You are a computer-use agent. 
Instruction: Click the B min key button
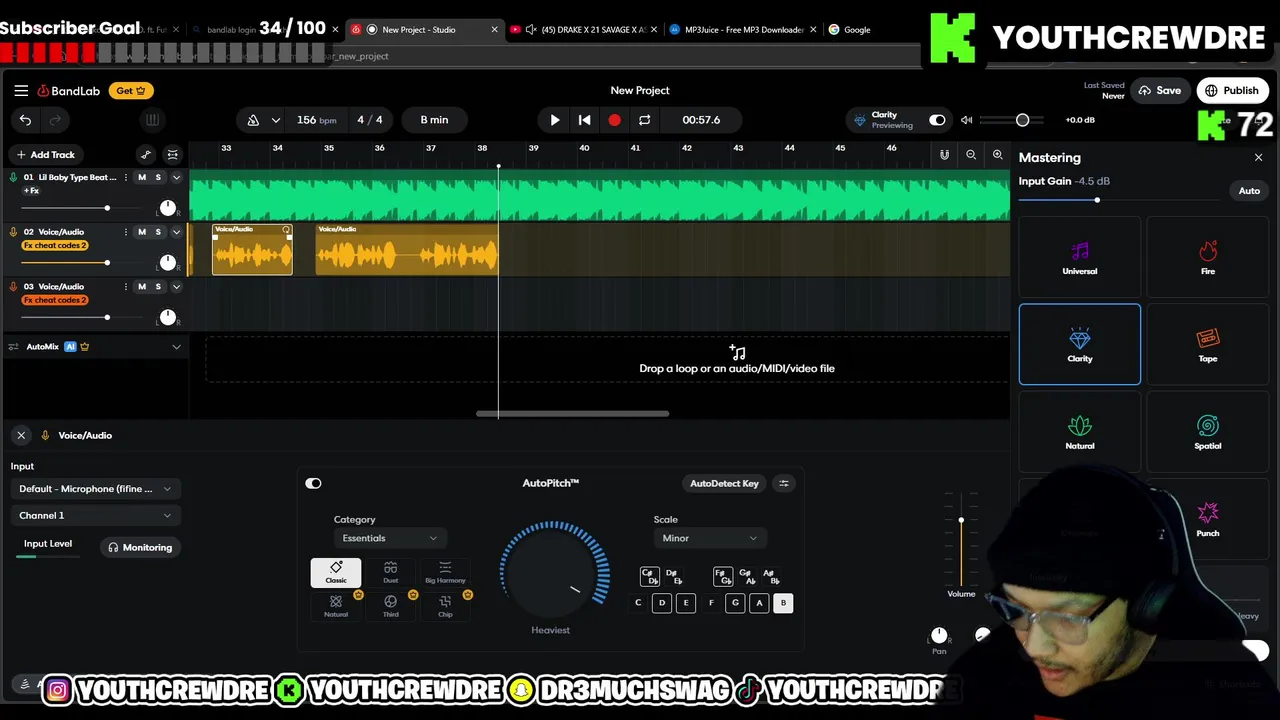coord(434,120)
